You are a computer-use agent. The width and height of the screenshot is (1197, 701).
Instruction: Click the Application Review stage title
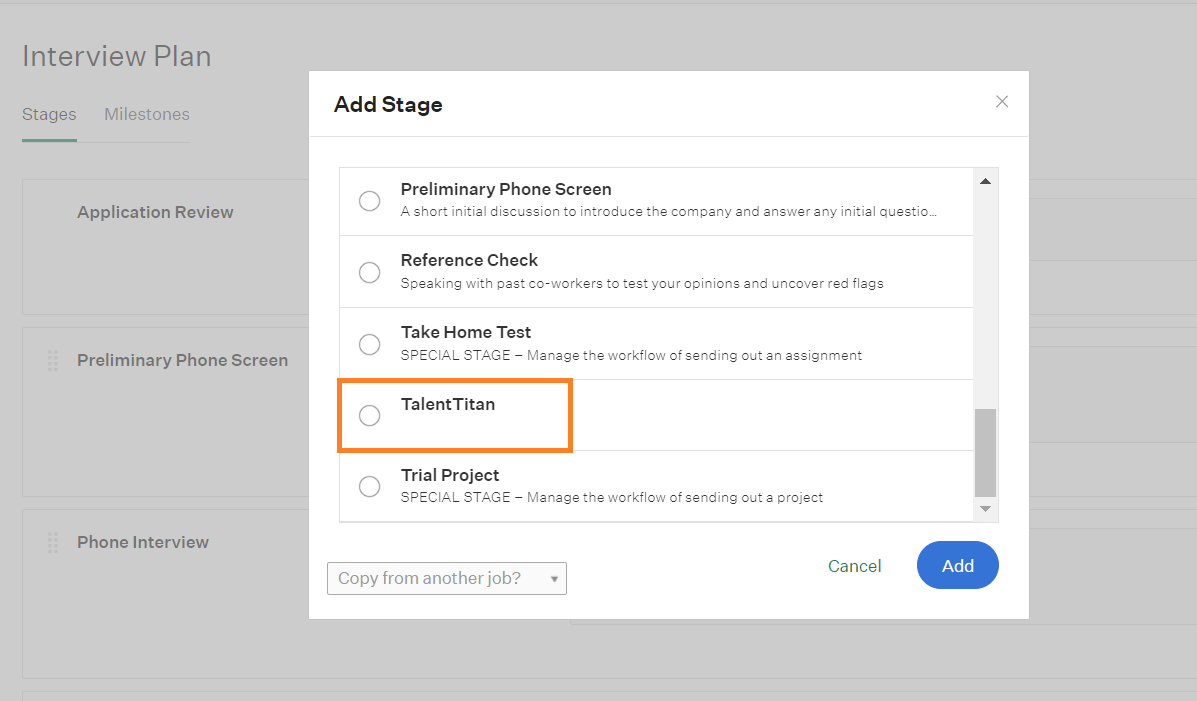click(155, 212)
